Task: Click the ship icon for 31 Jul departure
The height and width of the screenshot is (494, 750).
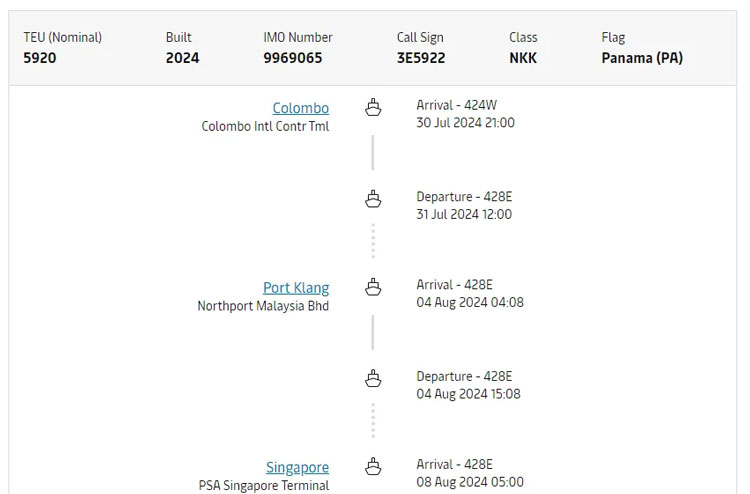Action: (x=373, y=198)
